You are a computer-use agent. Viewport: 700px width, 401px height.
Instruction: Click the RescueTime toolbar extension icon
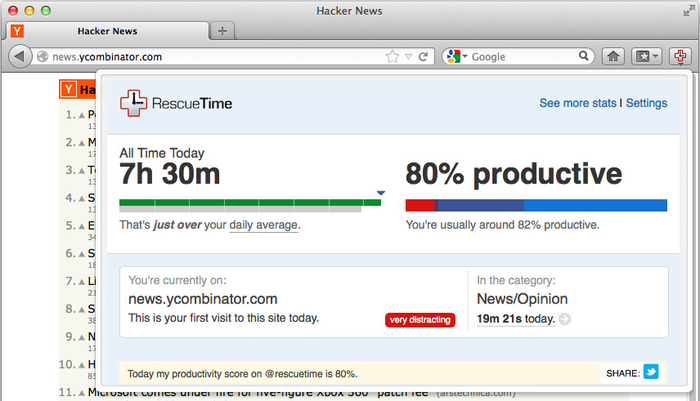click(679, 57)
